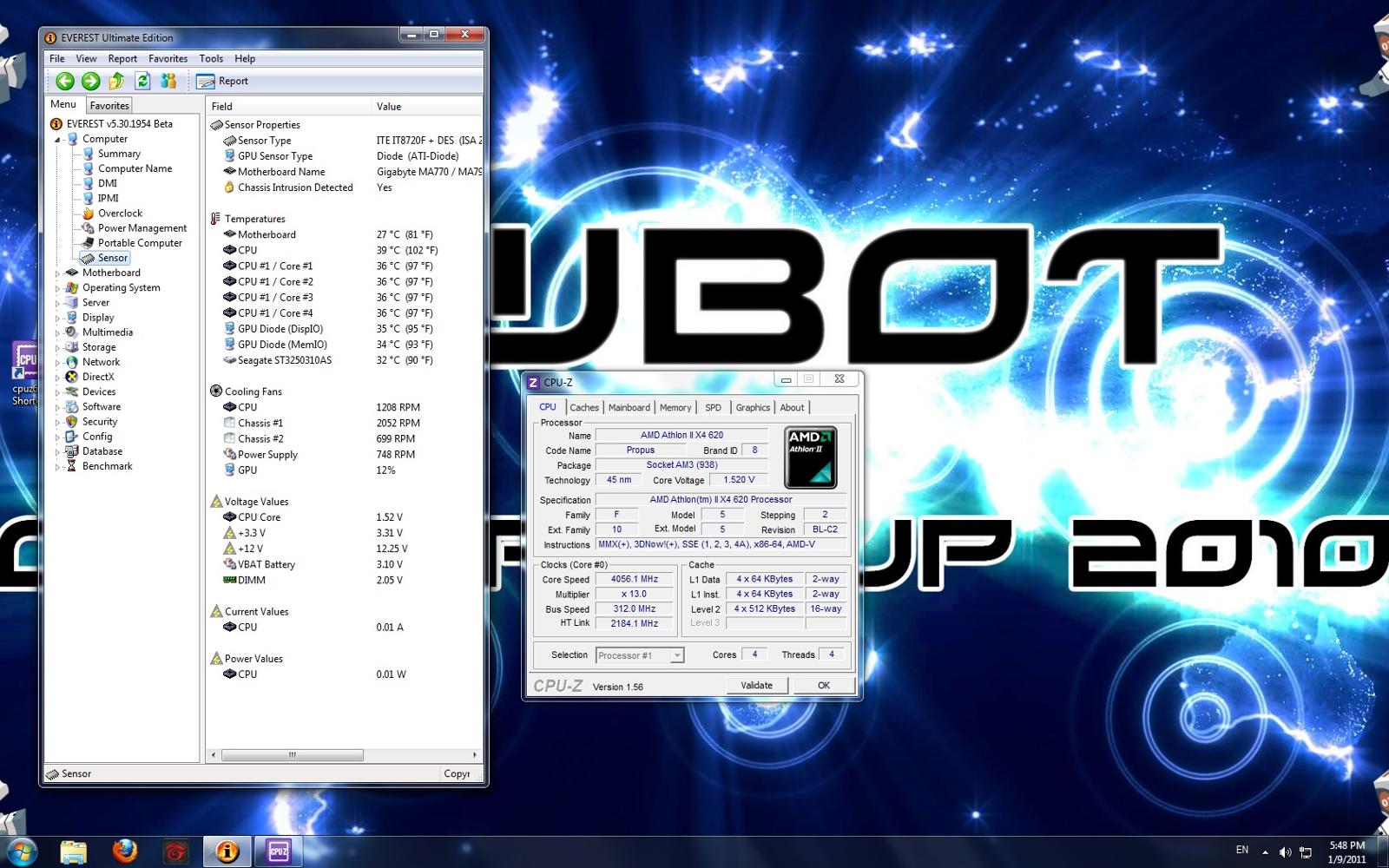This screenshot has width=1389, height=868.
Task: Open the Favorites menu in EVEREST
Action: coord(168,58)
